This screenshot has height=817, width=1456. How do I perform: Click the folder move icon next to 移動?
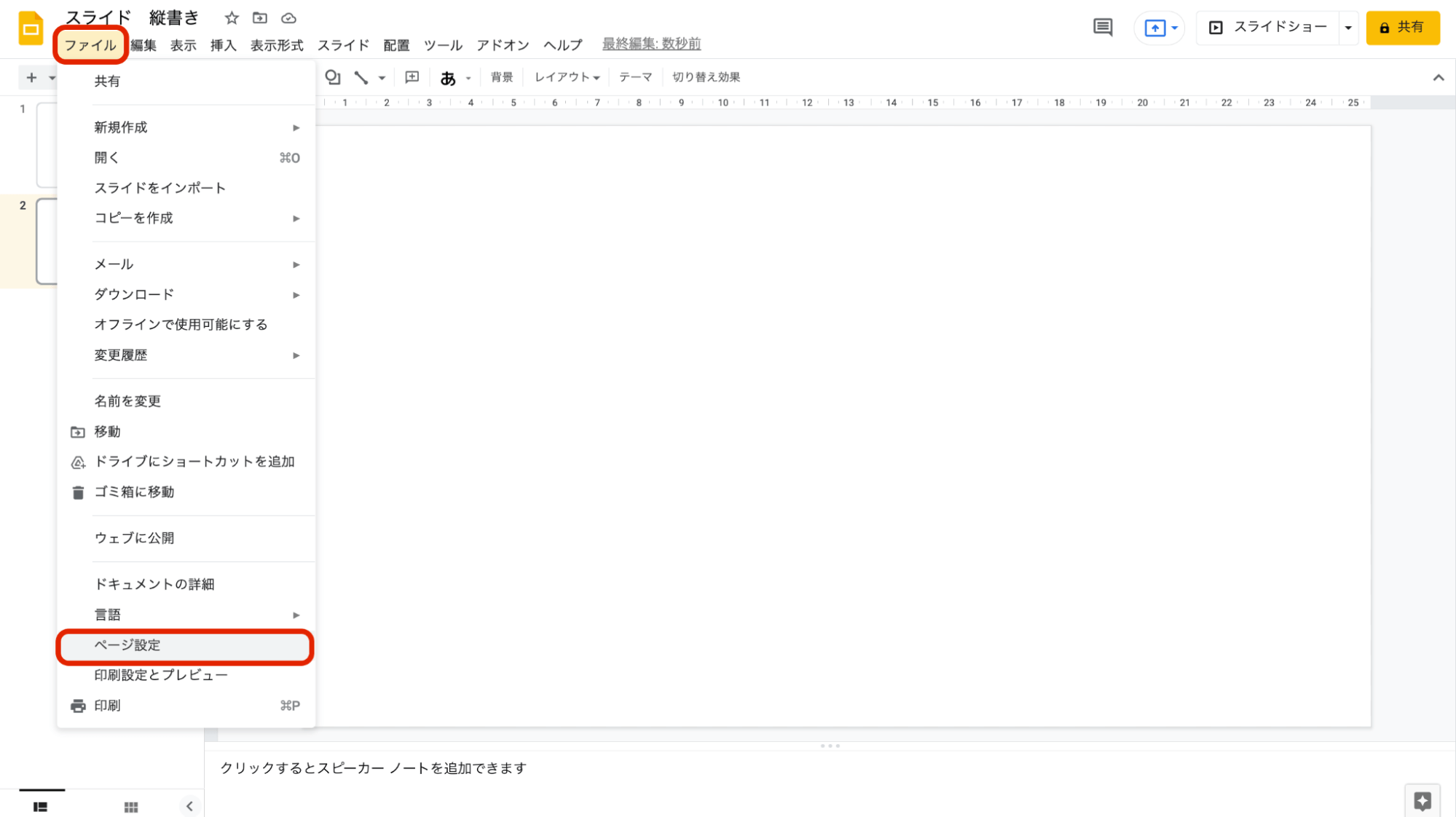(78, 433)
